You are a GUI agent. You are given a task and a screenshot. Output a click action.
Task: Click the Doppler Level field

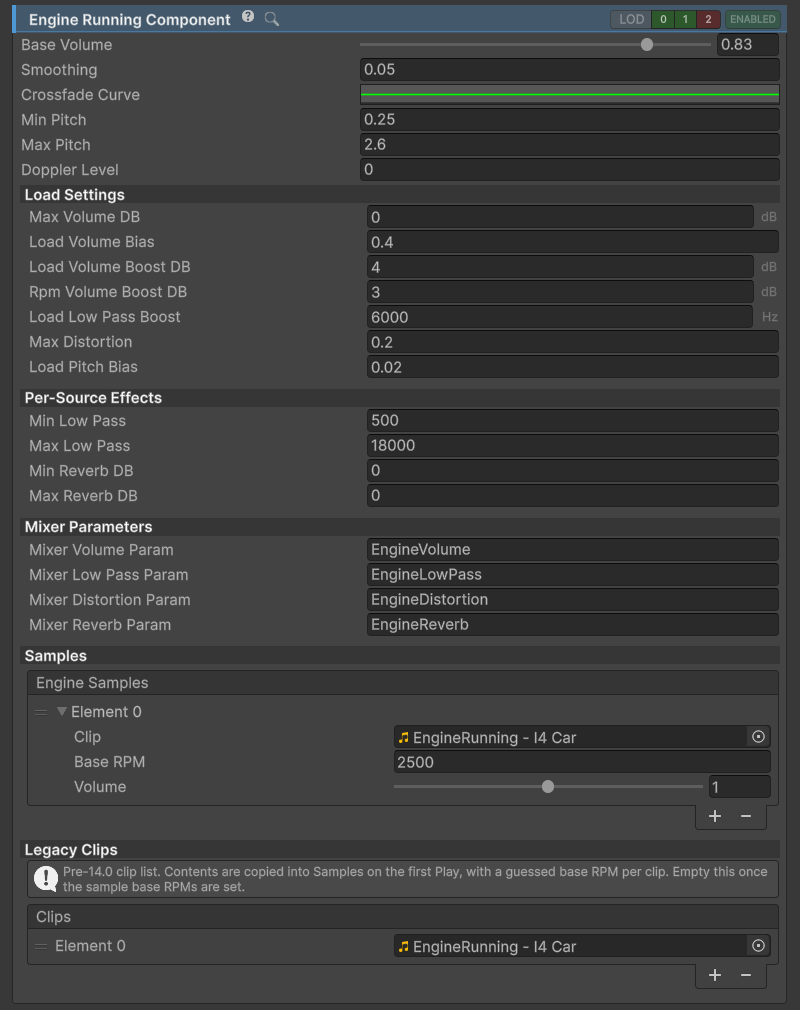tap(569, 169)
